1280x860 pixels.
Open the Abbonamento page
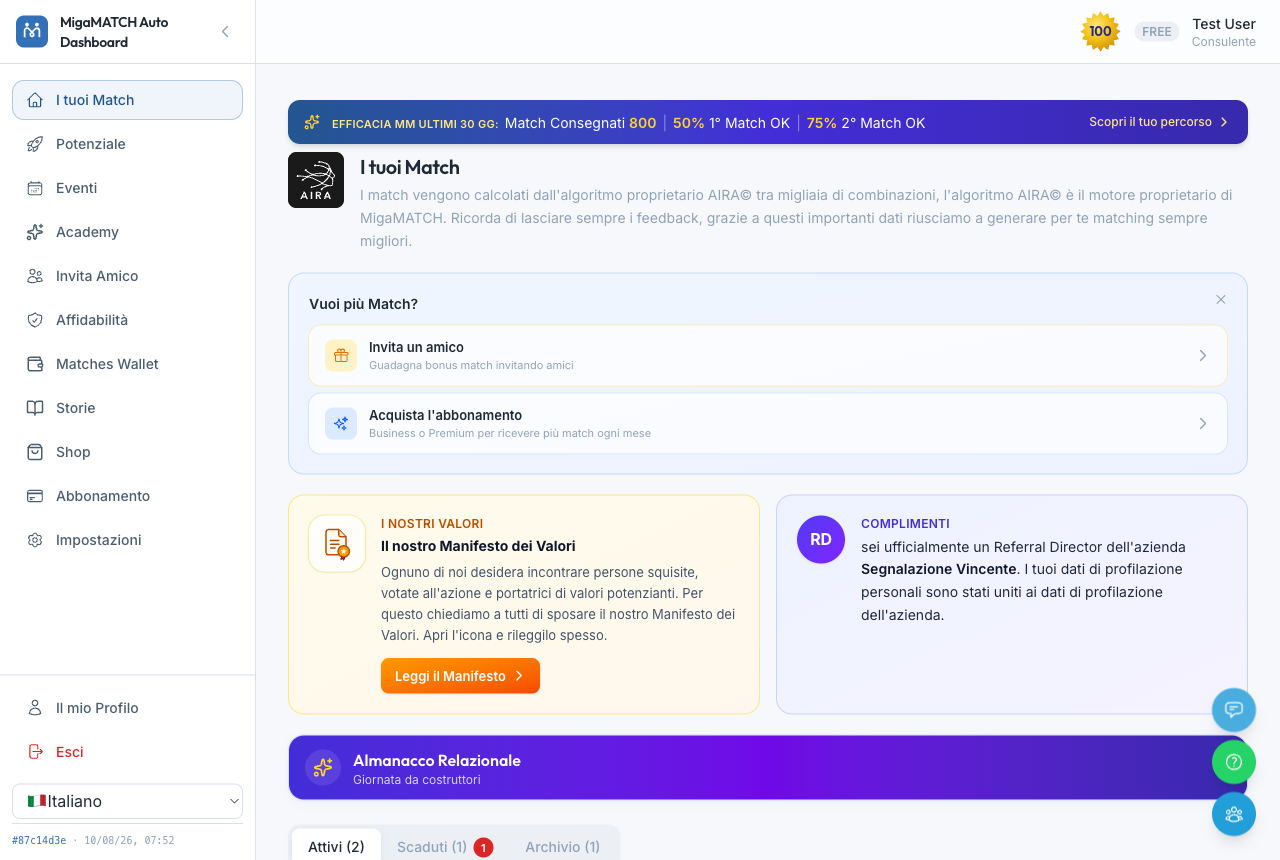pyautogui.click(x=127, y=496)
